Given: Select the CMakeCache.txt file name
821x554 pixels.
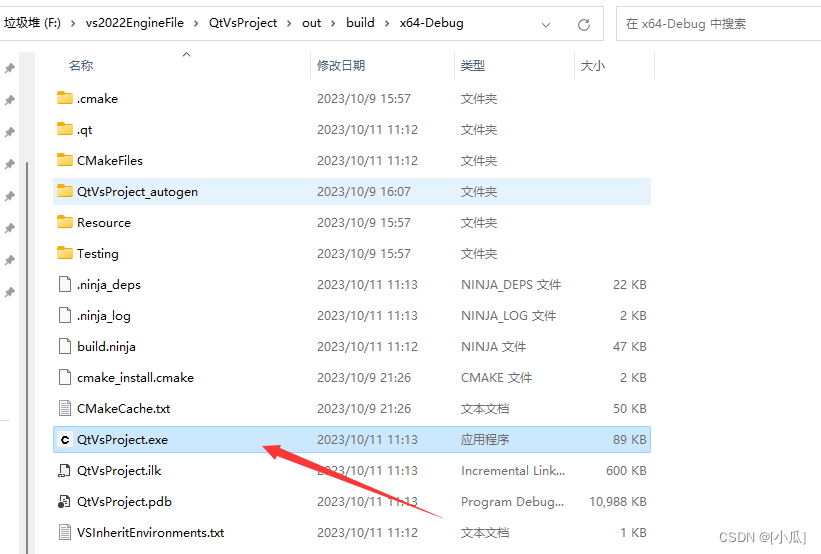Looking at the screenshot, I should click(124, 408).
